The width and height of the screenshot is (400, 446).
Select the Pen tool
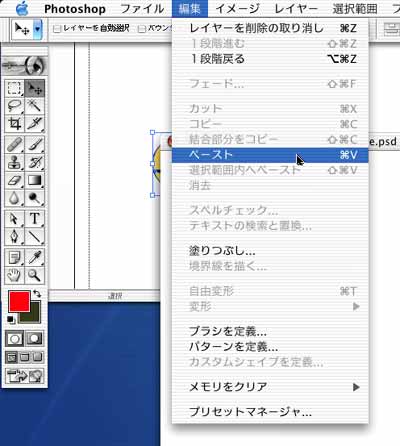coord(14,237)
